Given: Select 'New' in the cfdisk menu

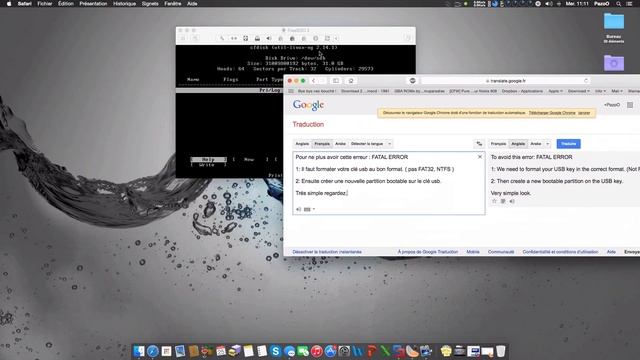Looking at the screenshot, I should pos(249,159).
